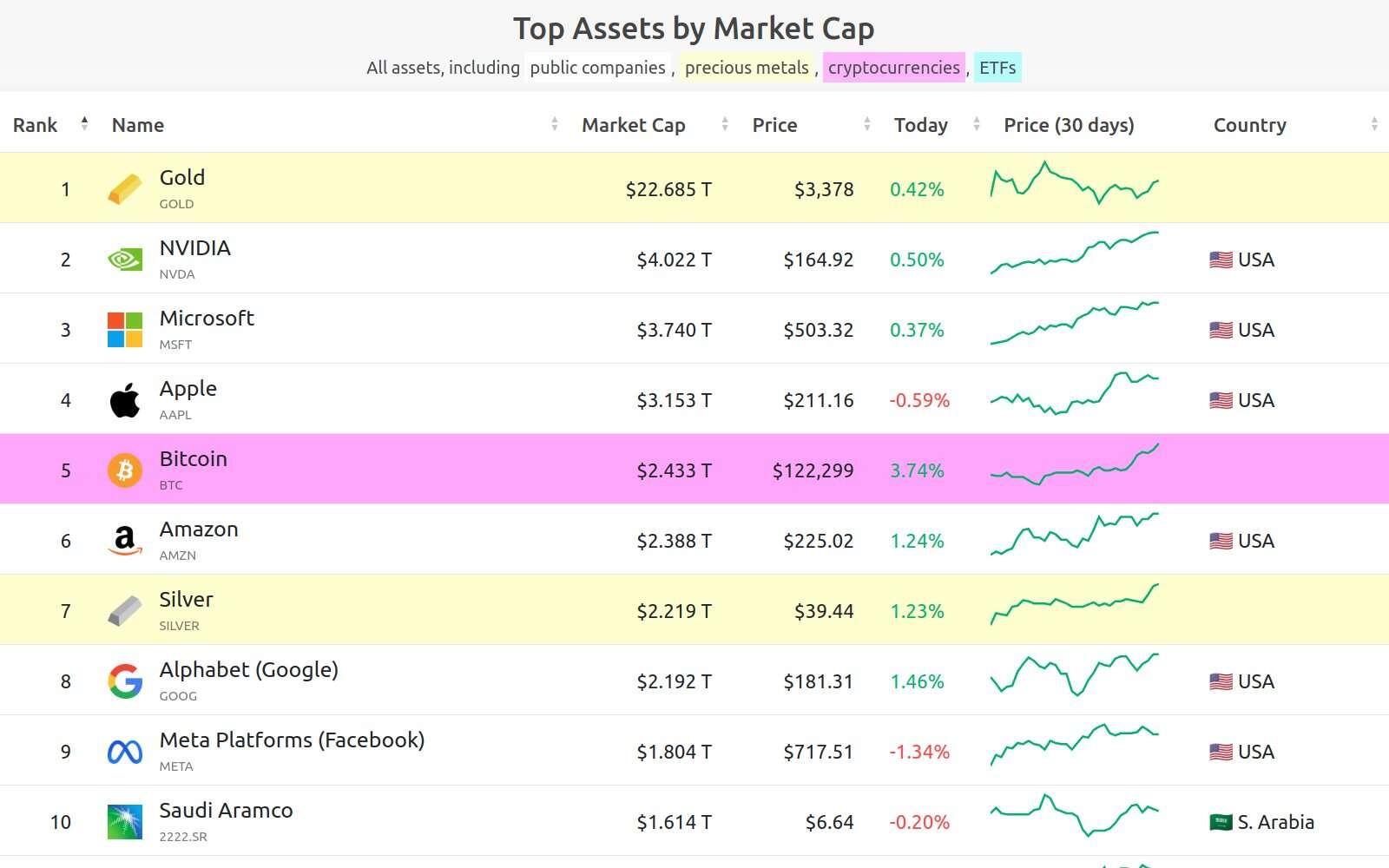Filter by cryptocurrencies tag

point(894,68)
